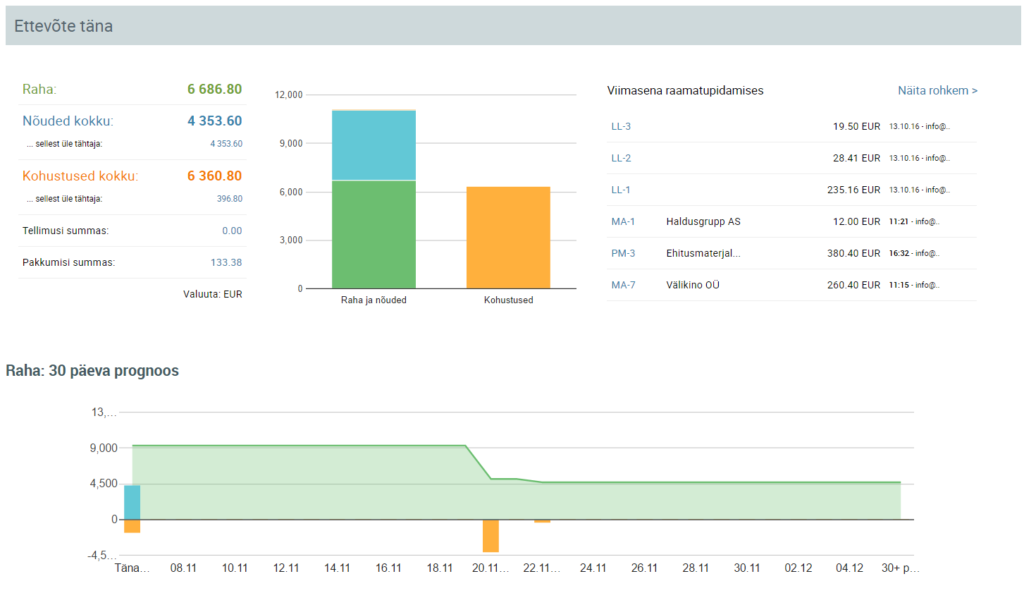
Task: Click the 'Valuuta: EUR' text
Action: coord(212,294)
